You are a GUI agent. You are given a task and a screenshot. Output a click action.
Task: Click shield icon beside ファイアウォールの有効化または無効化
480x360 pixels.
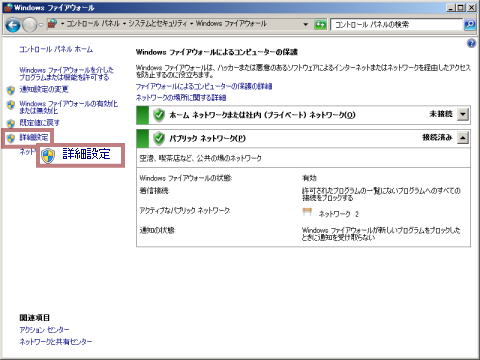11,105
